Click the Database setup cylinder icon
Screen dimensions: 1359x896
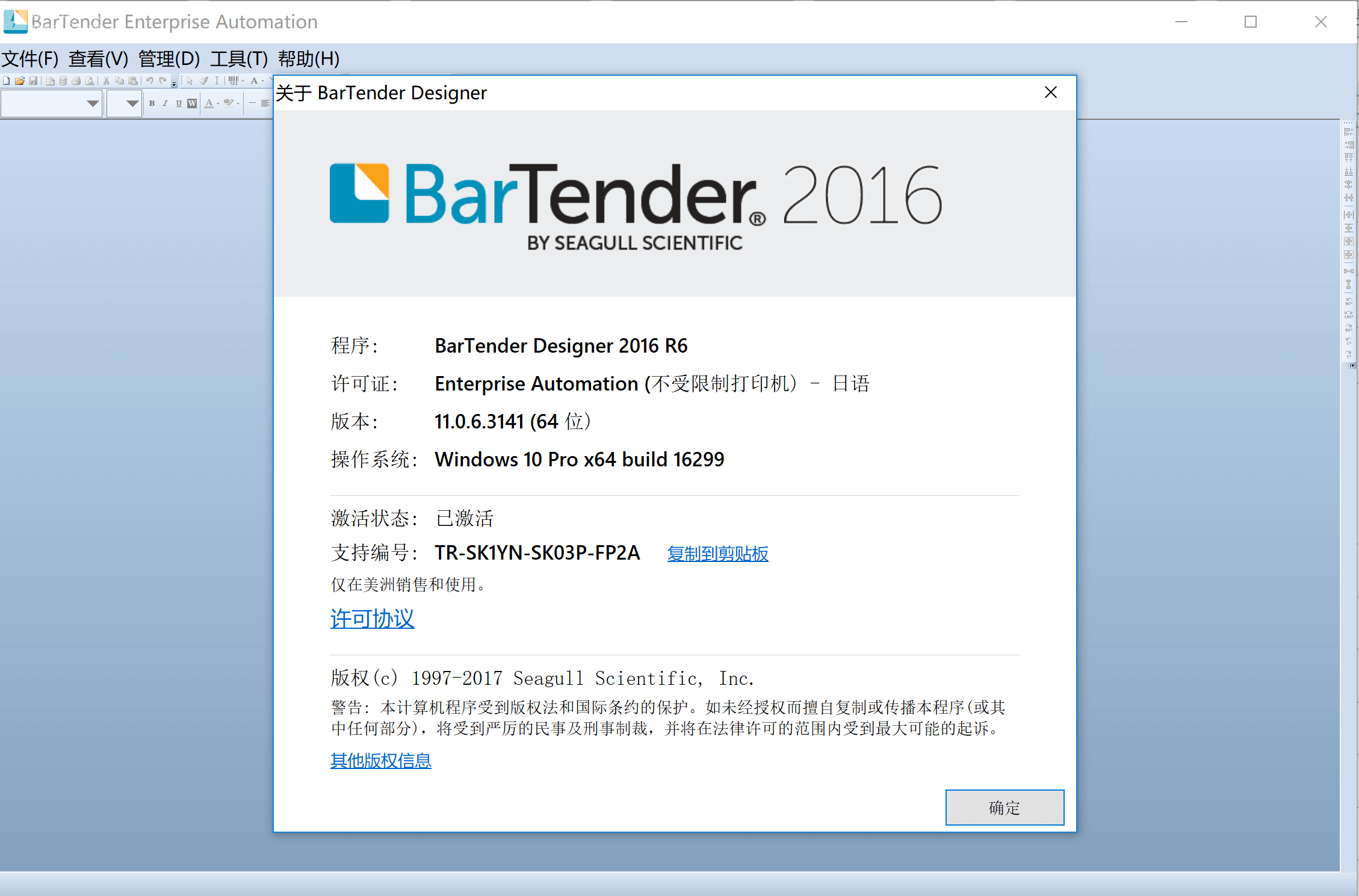63,81
